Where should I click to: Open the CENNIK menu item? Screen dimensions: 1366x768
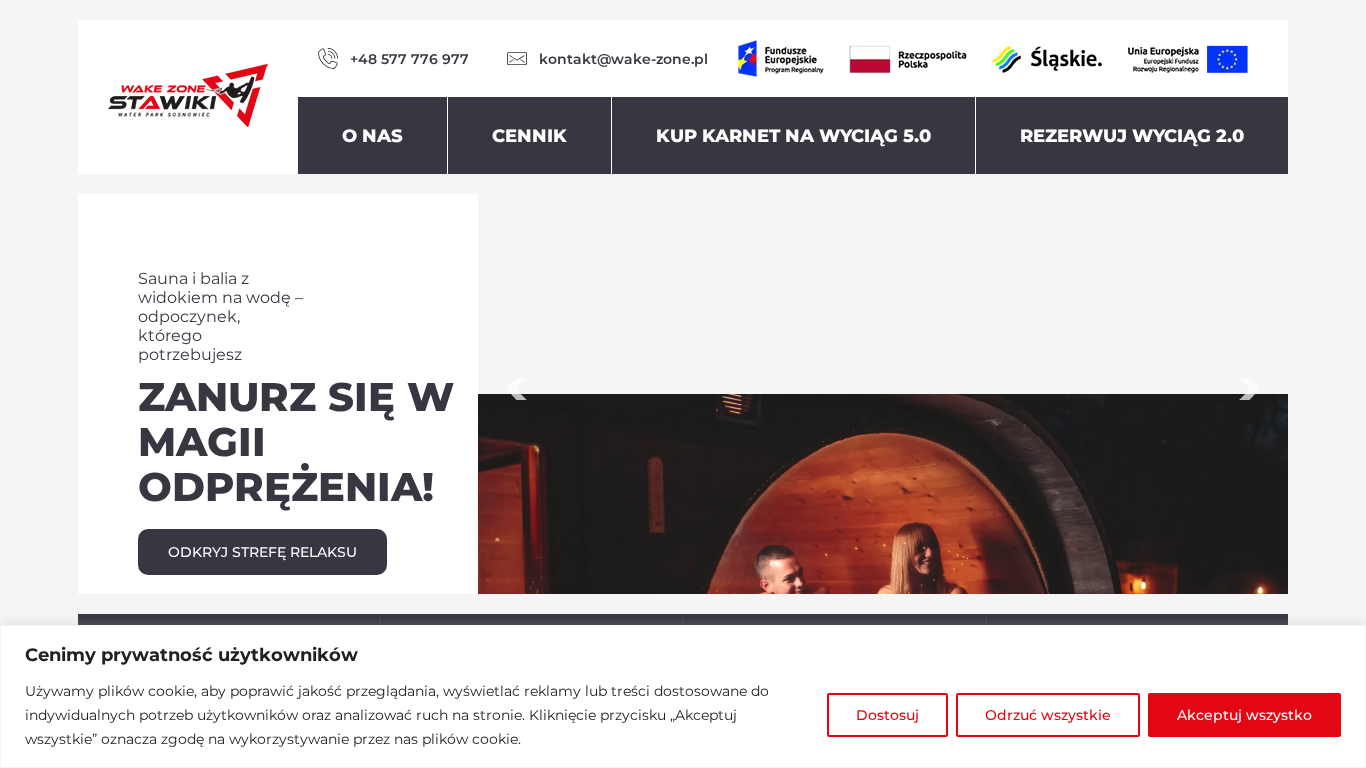tap(529, 136)
